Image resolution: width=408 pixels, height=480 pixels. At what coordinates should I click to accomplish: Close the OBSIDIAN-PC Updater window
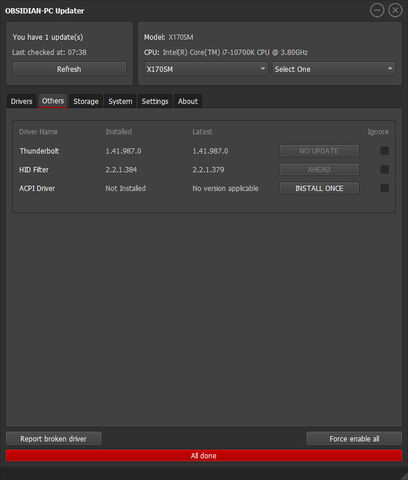coord(395,11)
